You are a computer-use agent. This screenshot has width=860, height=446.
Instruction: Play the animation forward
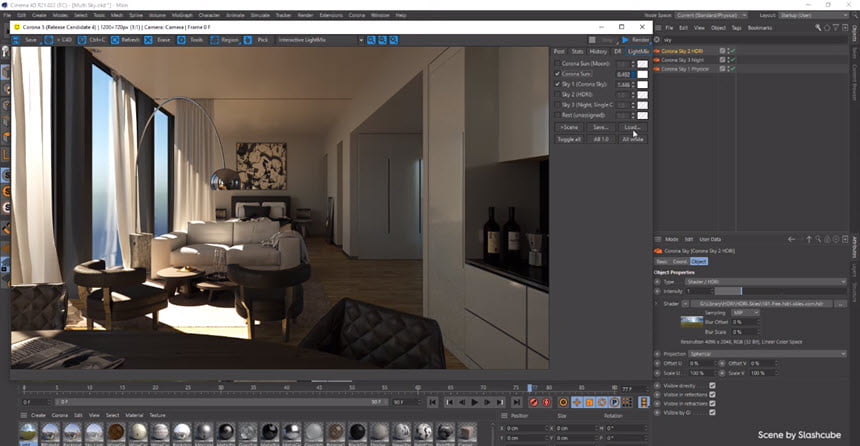click(474, 402)
